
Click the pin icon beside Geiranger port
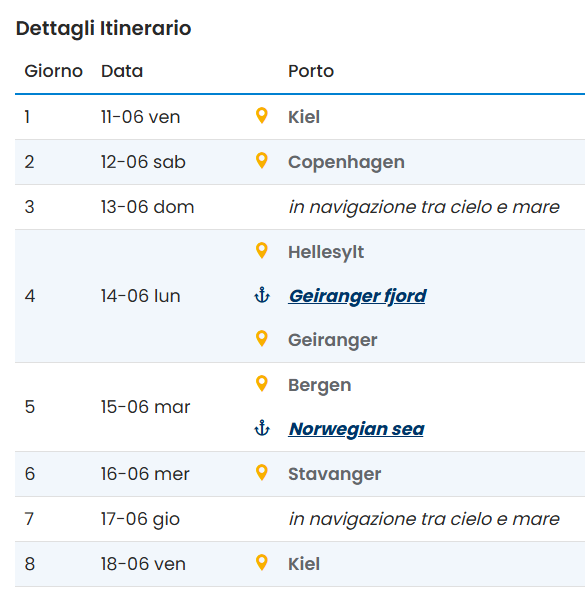(x=261, y=338)
